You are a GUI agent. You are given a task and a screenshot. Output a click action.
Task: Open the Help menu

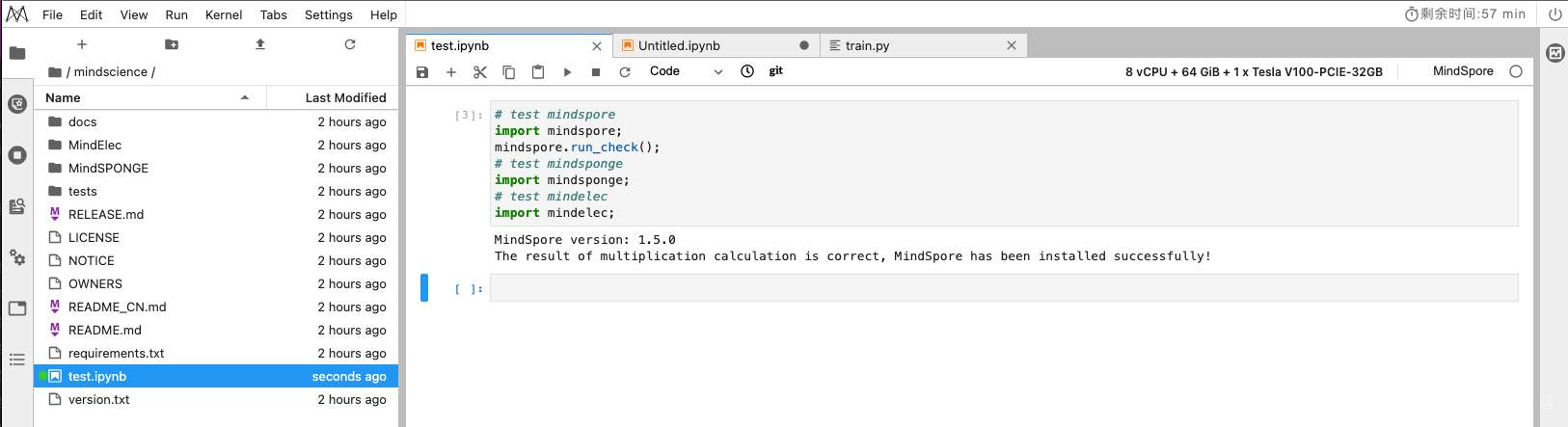pyautogui.click(x=384, y=14)
